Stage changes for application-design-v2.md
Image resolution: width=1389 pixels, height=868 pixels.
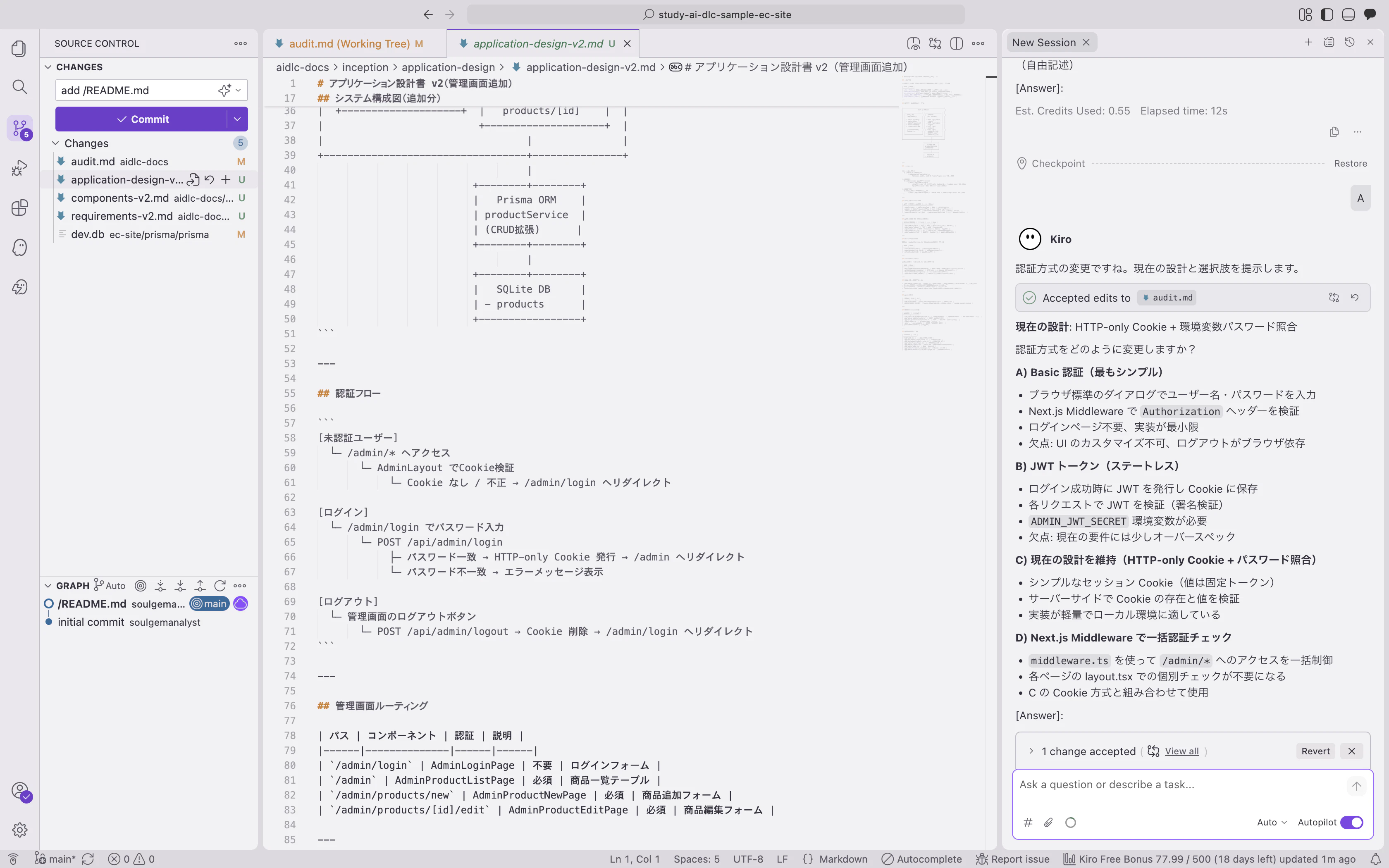point(226,180)
